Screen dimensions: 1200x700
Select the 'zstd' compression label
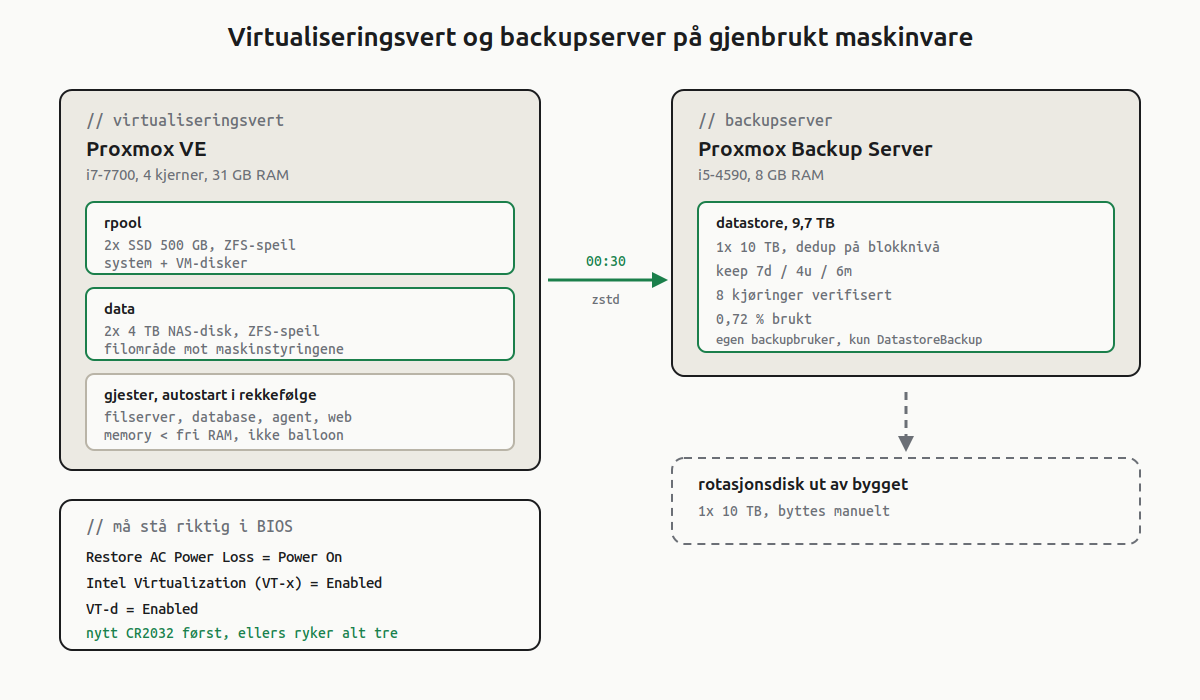click(606, 299)
